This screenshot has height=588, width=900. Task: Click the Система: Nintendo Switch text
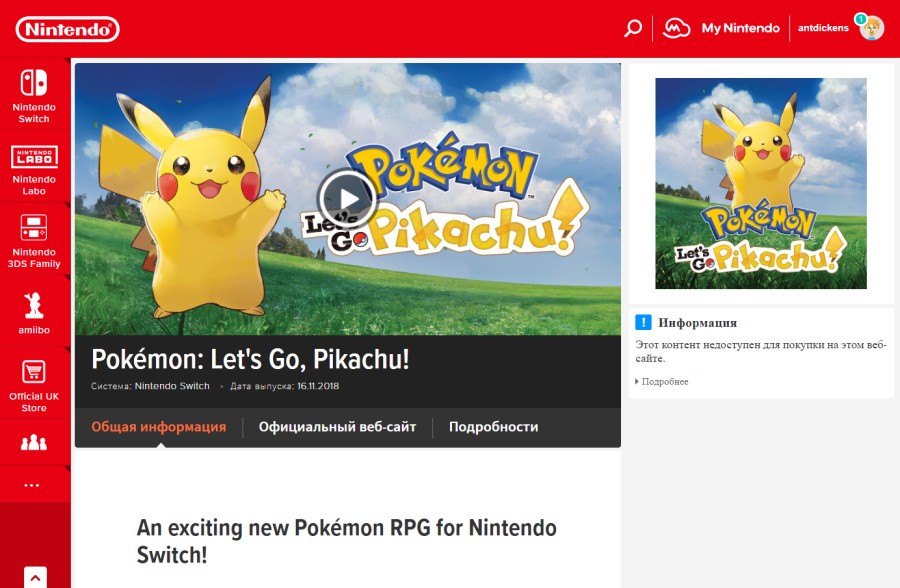coord(150,386)
